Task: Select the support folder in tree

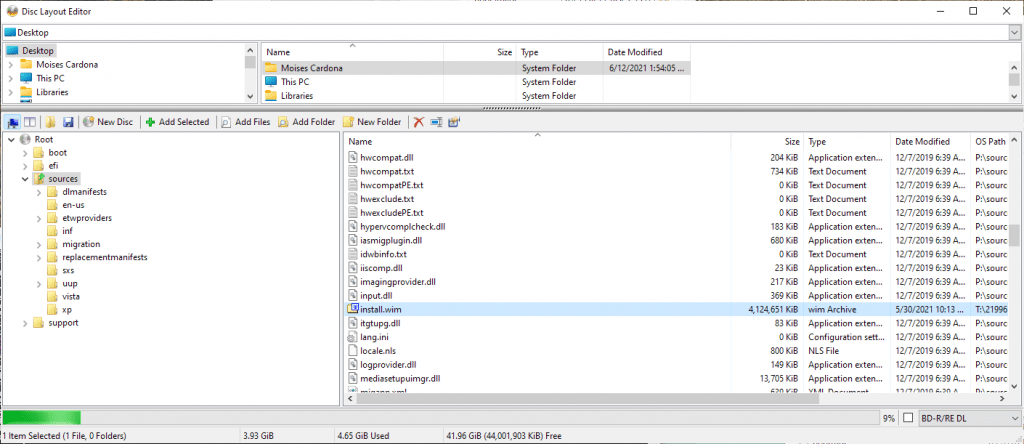Action: pyautogui.click(x=63, y=322)
